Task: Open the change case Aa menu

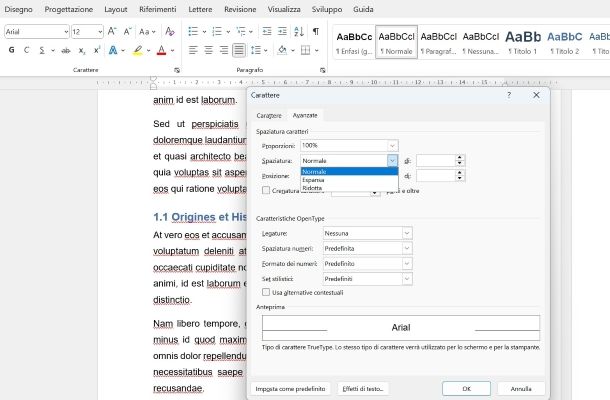Action: 147,32
